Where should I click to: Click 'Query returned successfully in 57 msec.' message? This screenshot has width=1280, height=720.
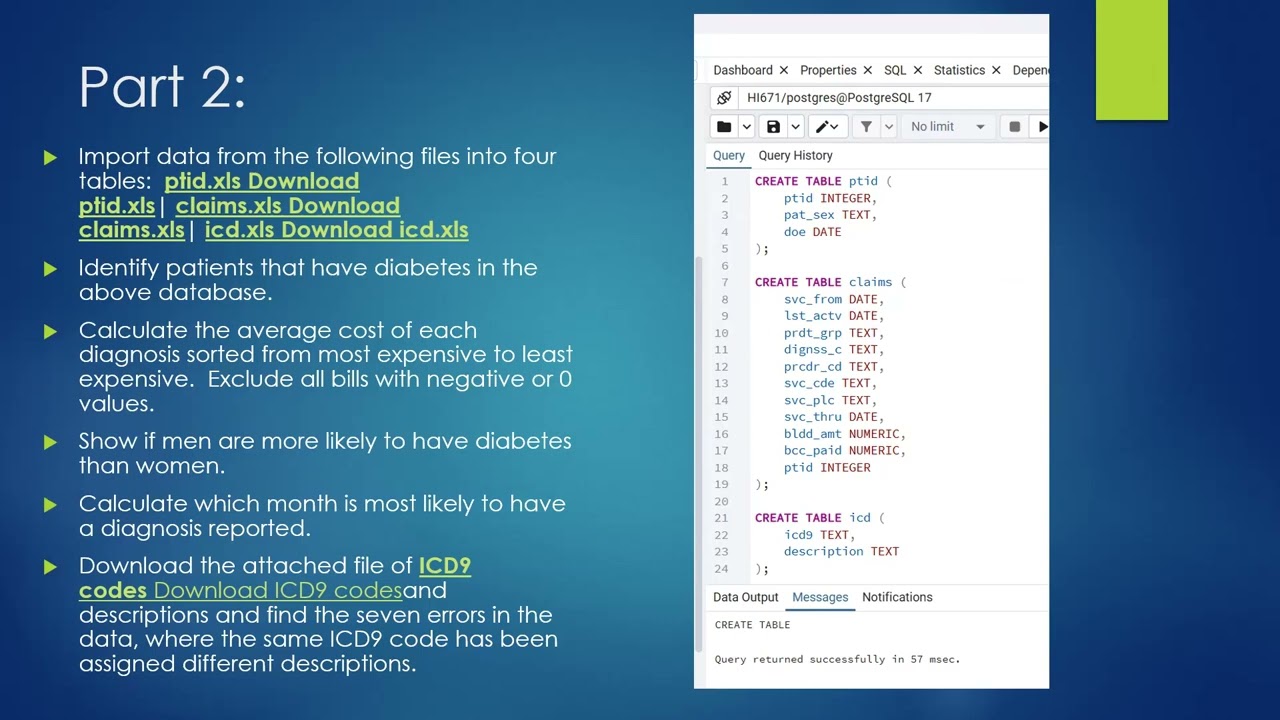[x=837, y=659]
